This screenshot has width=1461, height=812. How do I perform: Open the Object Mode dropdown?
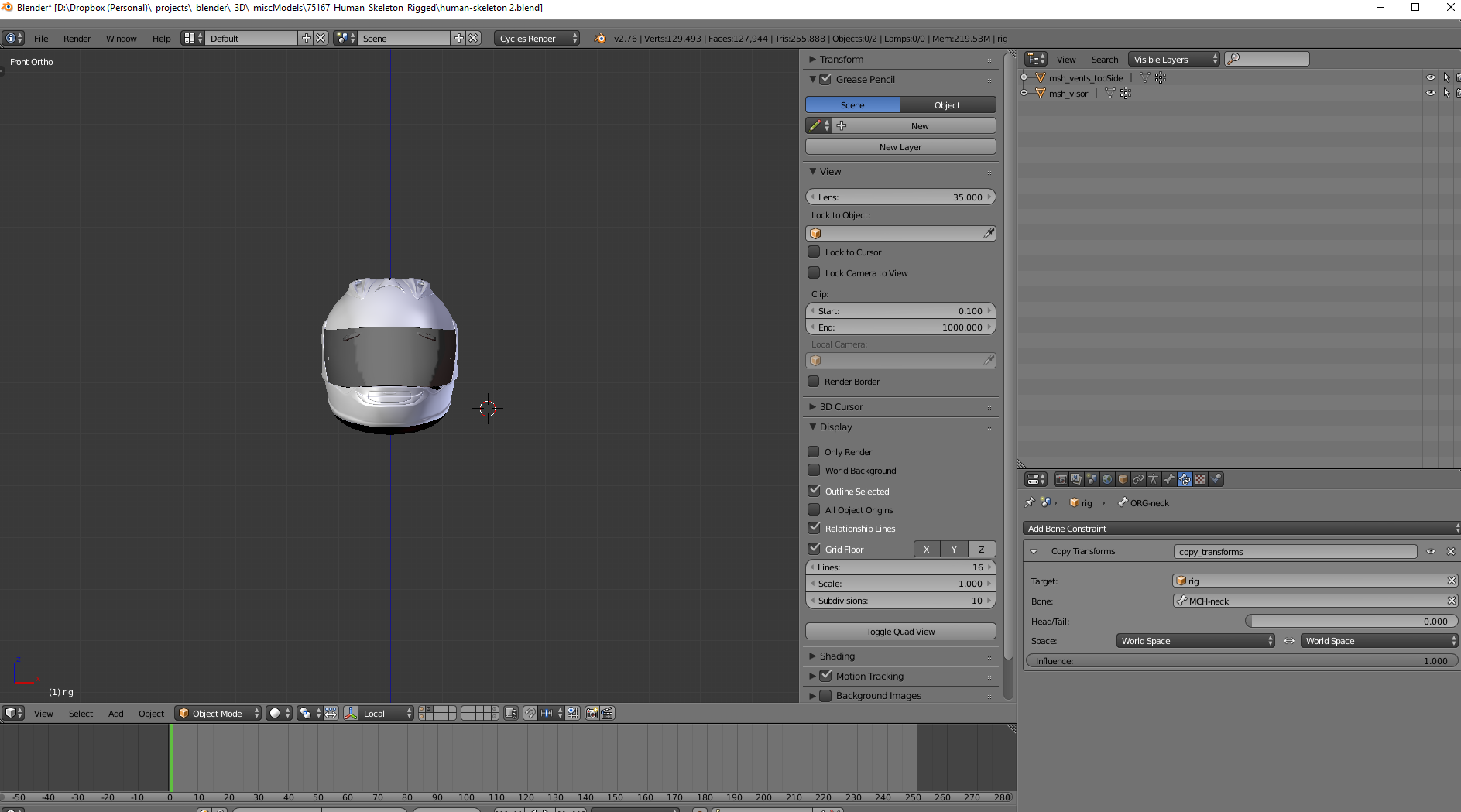click(218, 713)
